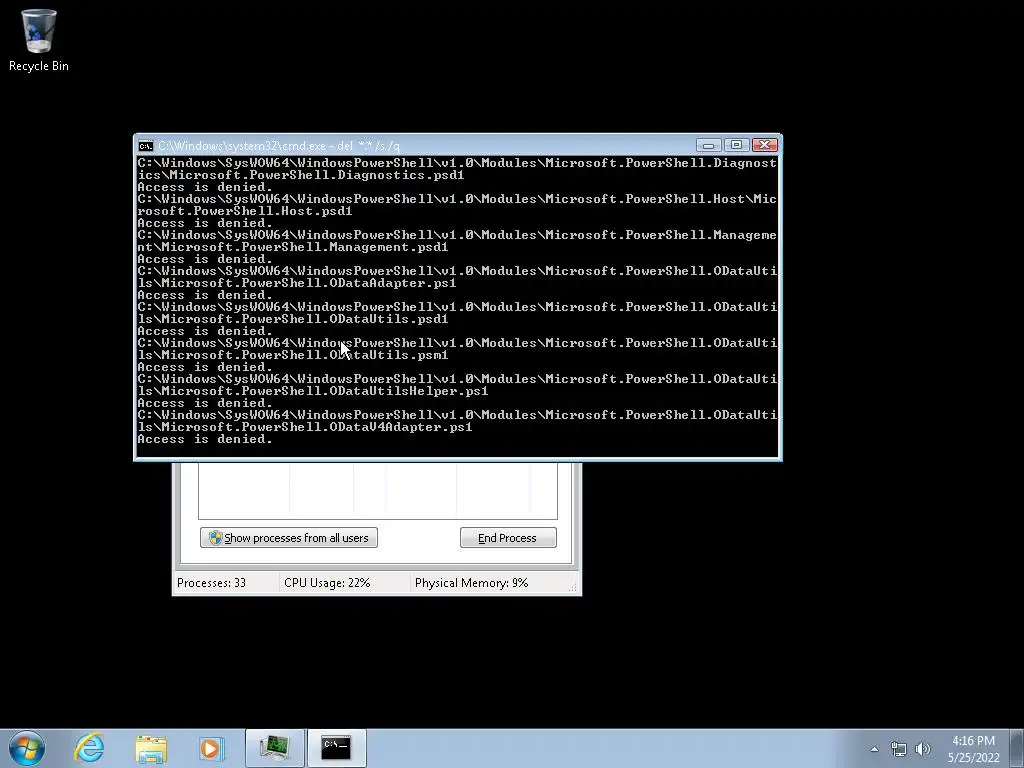Viewport: 1024px width, 768px height.
Task: Click Physical Memory: 9% status entry
Action: [472, 583]
